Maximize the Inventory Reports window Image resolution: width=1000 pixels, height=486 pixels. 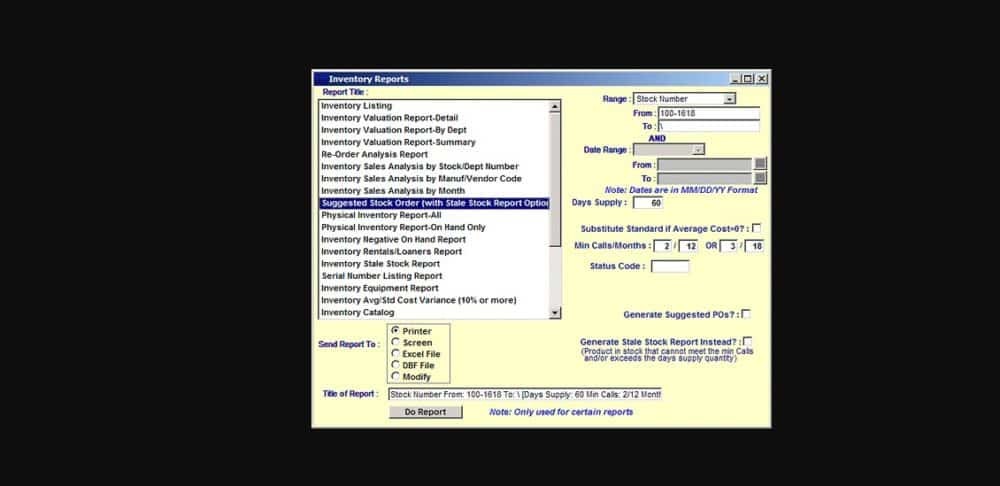[748, 79]
